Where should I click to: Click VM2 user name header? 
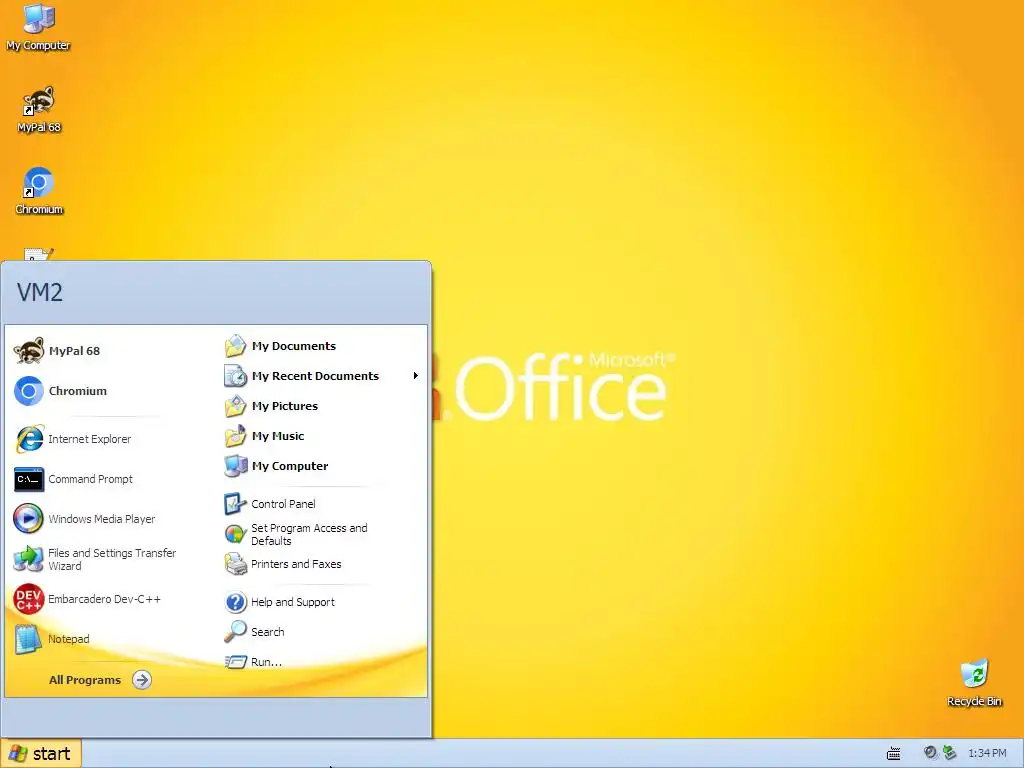40,292
